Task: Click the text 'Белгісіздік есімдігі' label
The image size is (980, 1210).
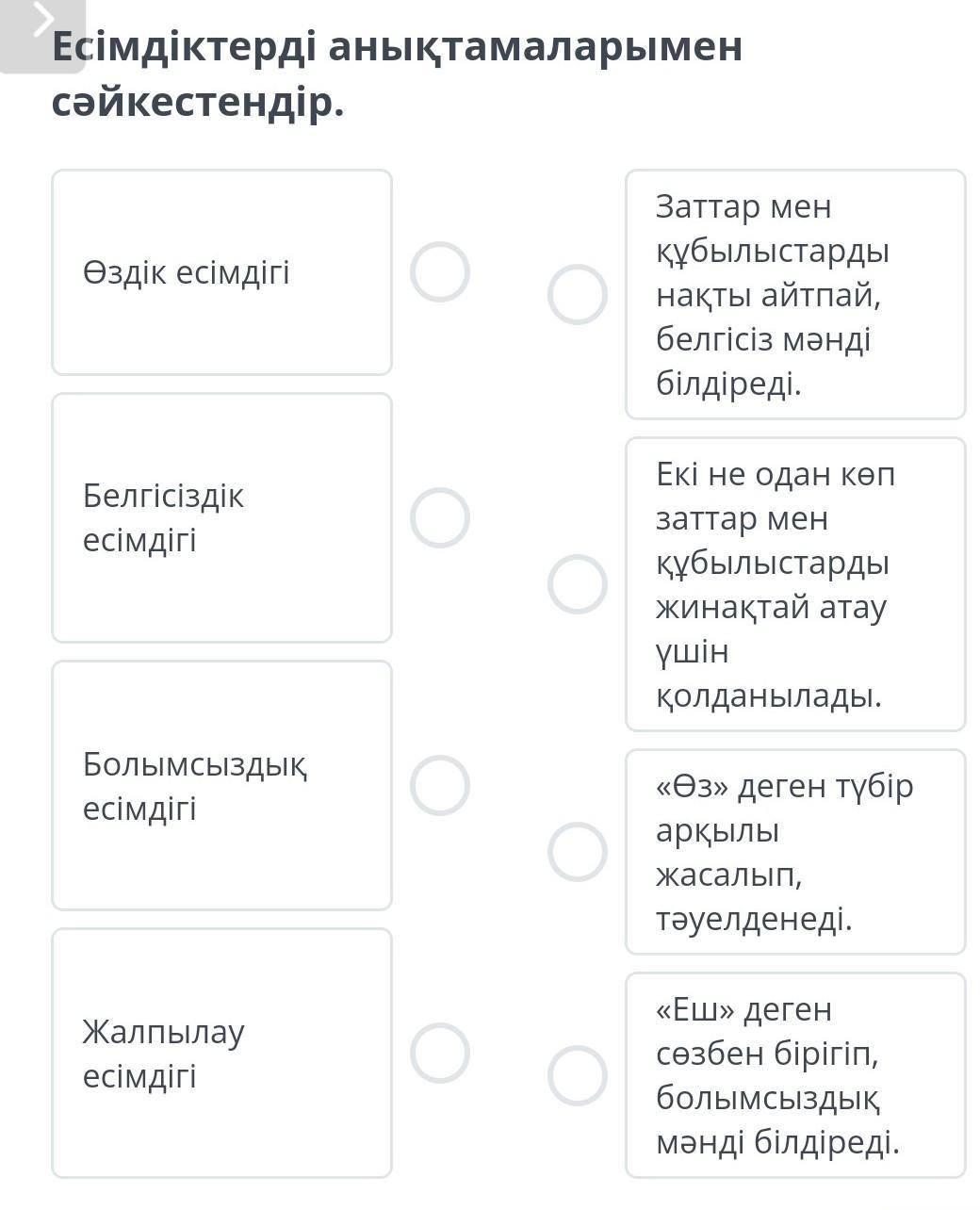Action: [163, 517]
